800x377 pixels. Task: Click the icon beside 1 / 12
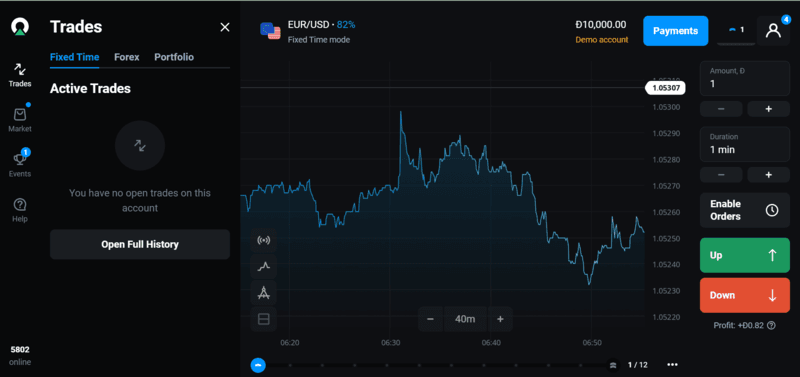click(x=613, y=365)
